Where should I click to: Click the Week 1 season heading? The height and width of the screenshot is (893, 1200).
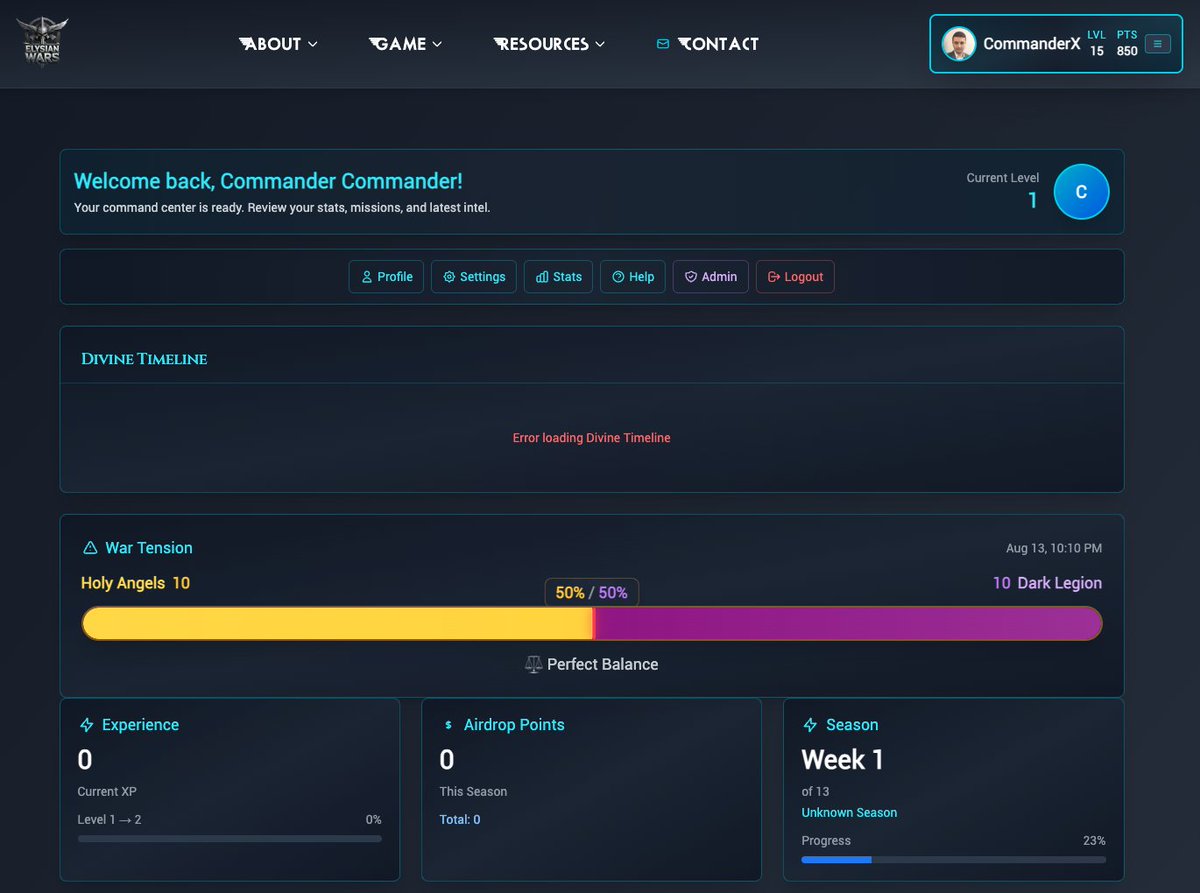(843, 760)
